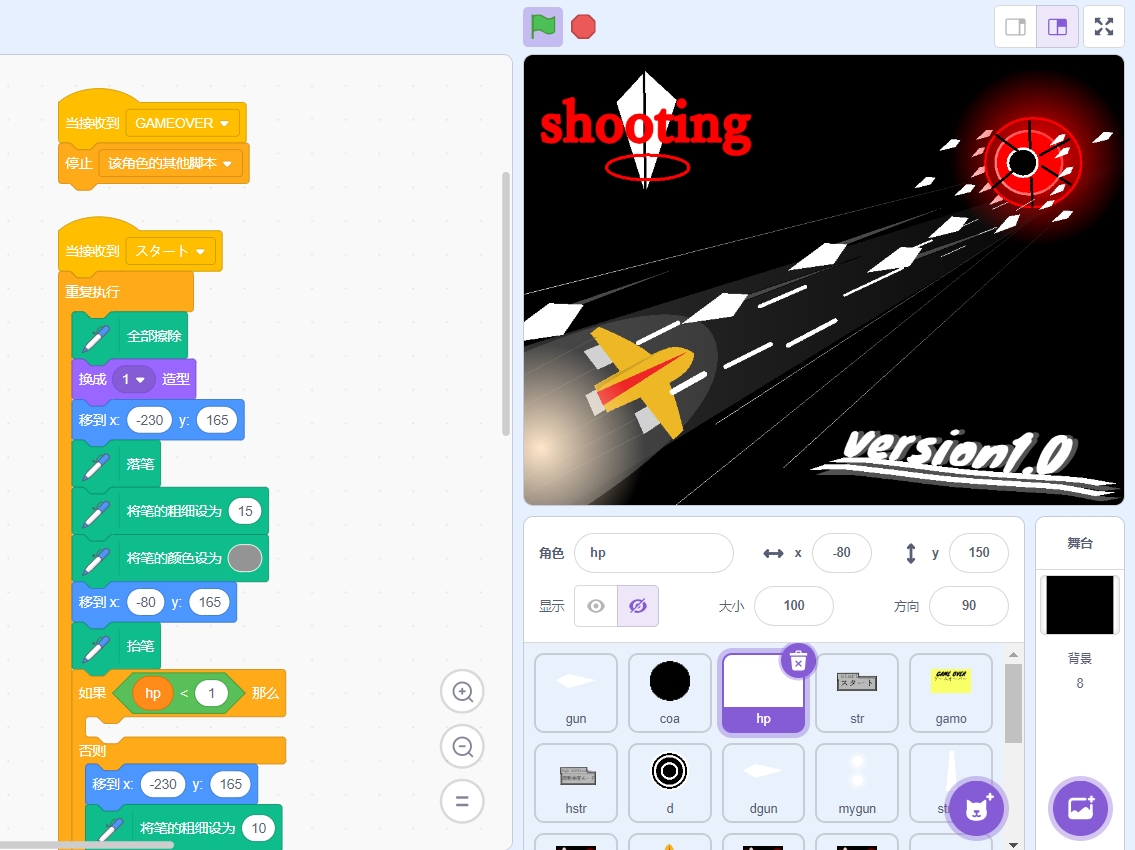Select the mygun sprite

click(x=857, y=783)
